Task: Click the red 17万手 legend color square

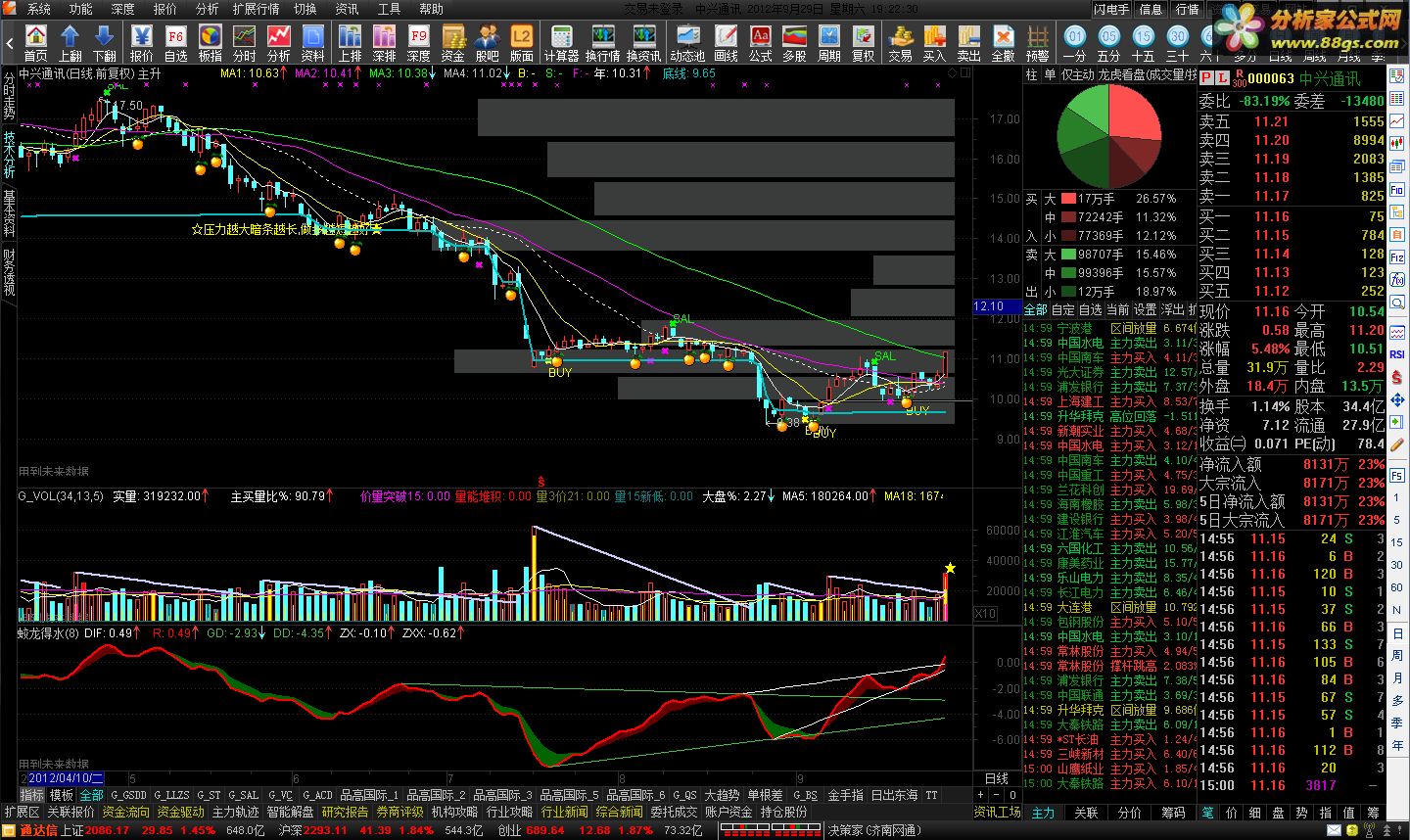Action: pos(1068,199)
